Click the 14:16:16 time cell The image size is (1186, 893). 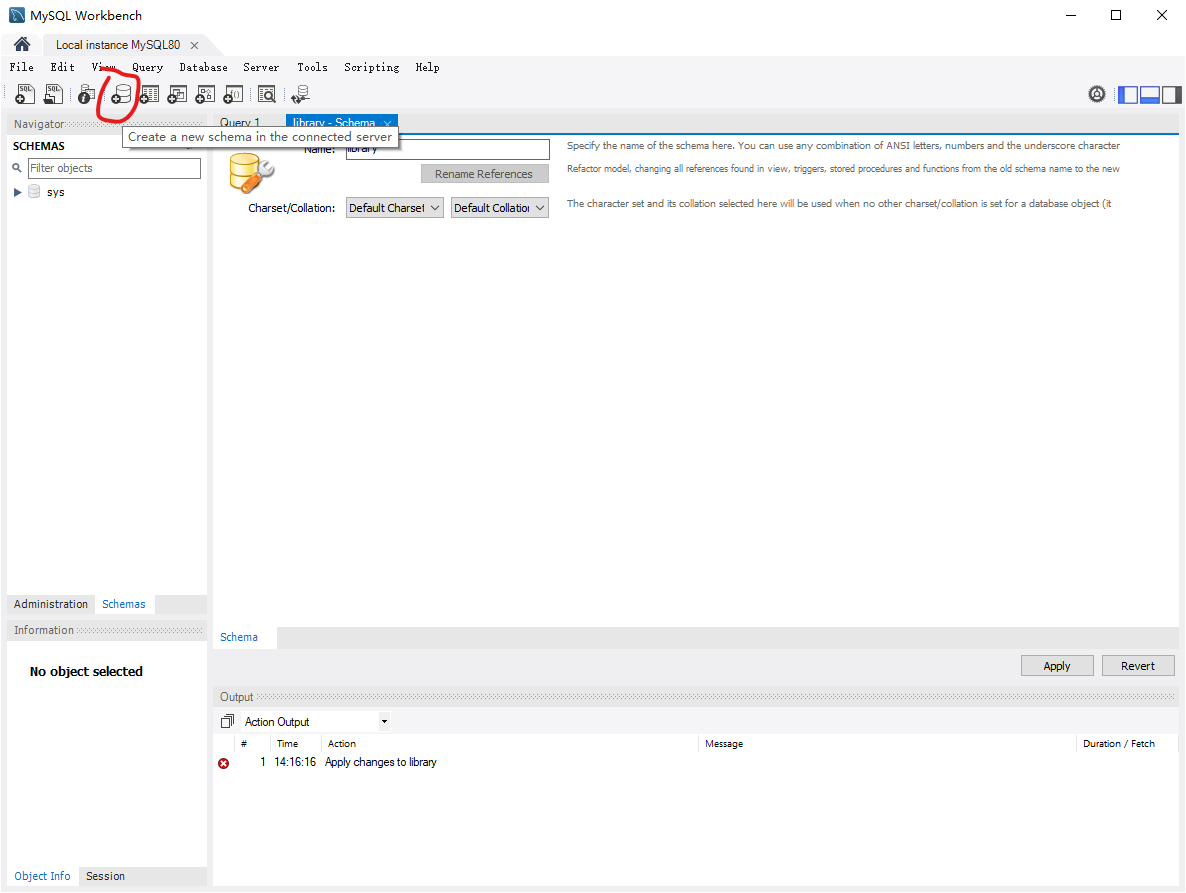pyautogui.click(x=295, y=762)
